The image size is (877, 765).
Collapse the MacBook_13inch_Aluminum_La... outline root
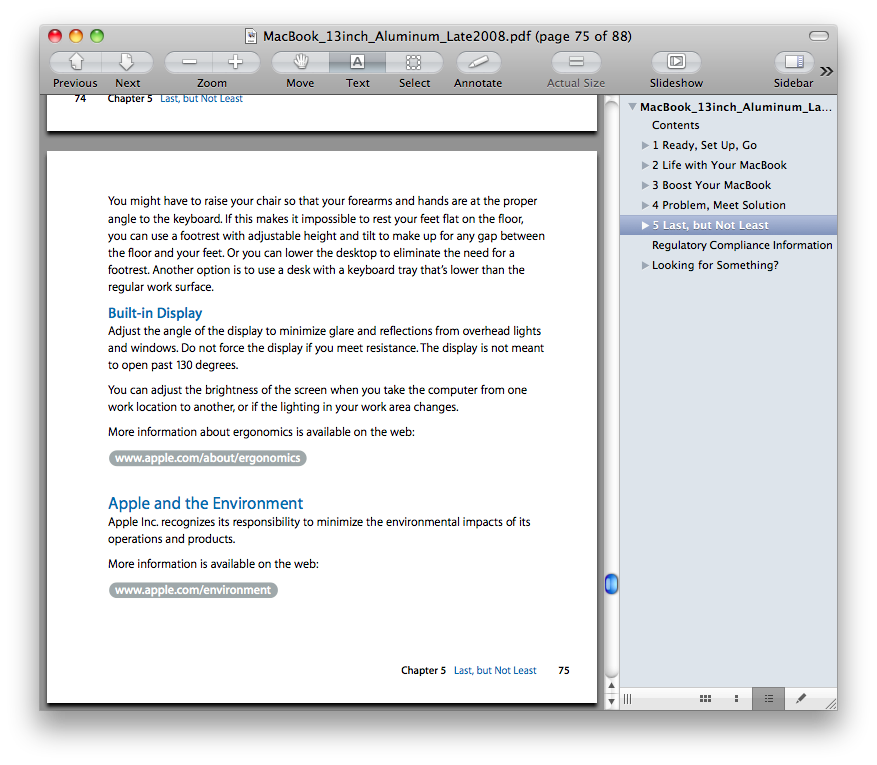point(632,106)
